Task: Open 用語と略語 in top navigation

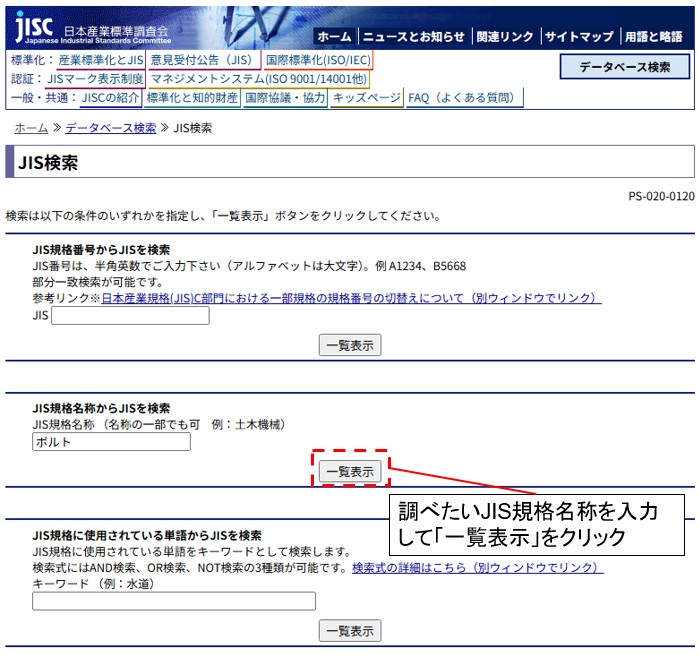Action: click(654, 36)
